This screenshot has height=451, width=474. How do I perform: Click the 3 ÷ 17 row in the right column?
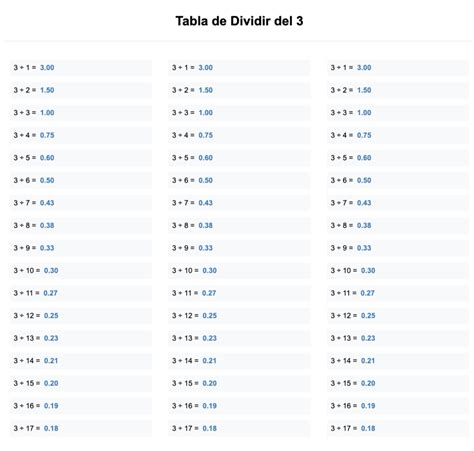coord(398,428)
